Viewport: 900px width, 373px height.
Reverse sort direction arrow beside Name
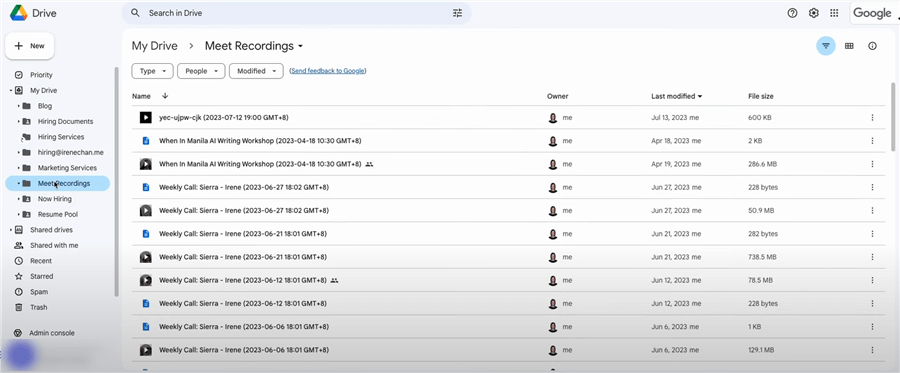click(165, 96)
